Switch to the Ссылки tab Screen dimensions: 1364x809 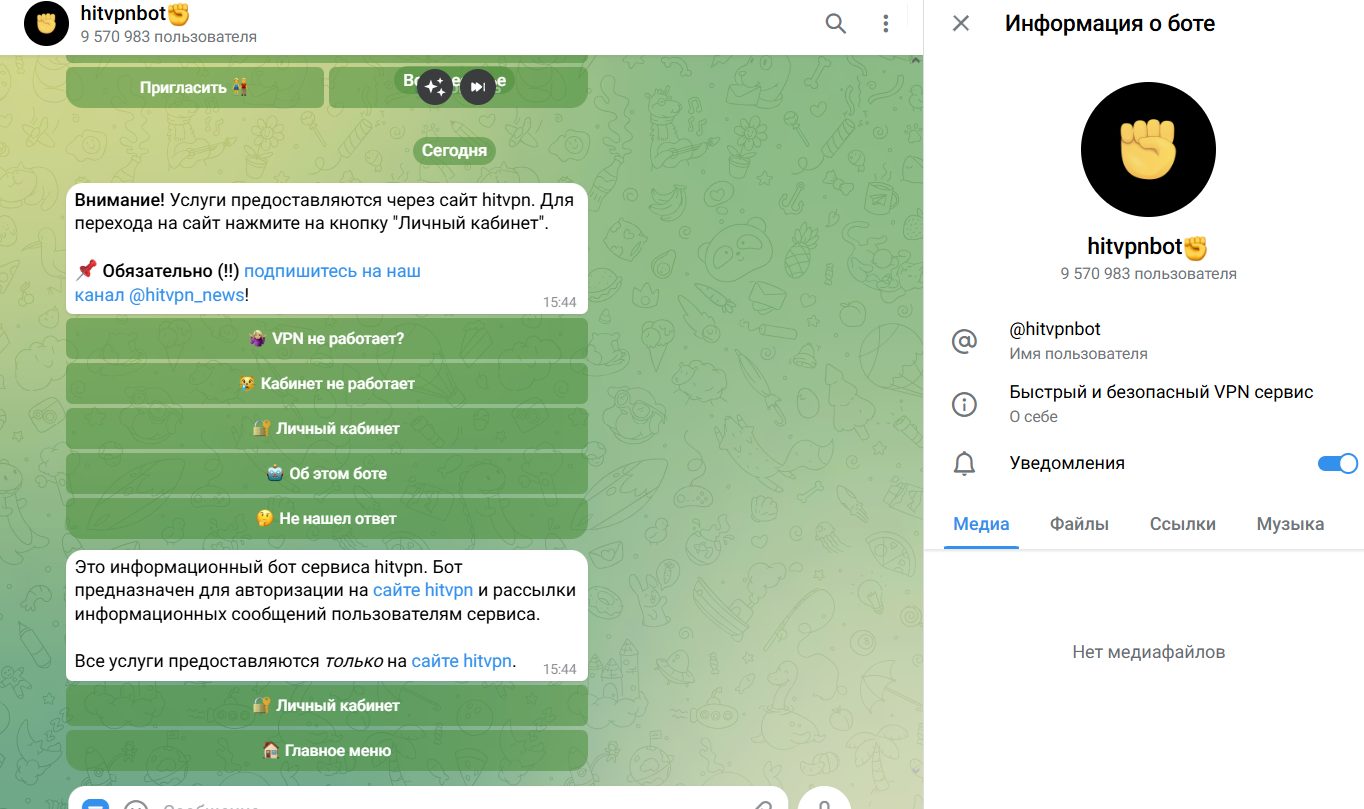(x=1183, y=524)
